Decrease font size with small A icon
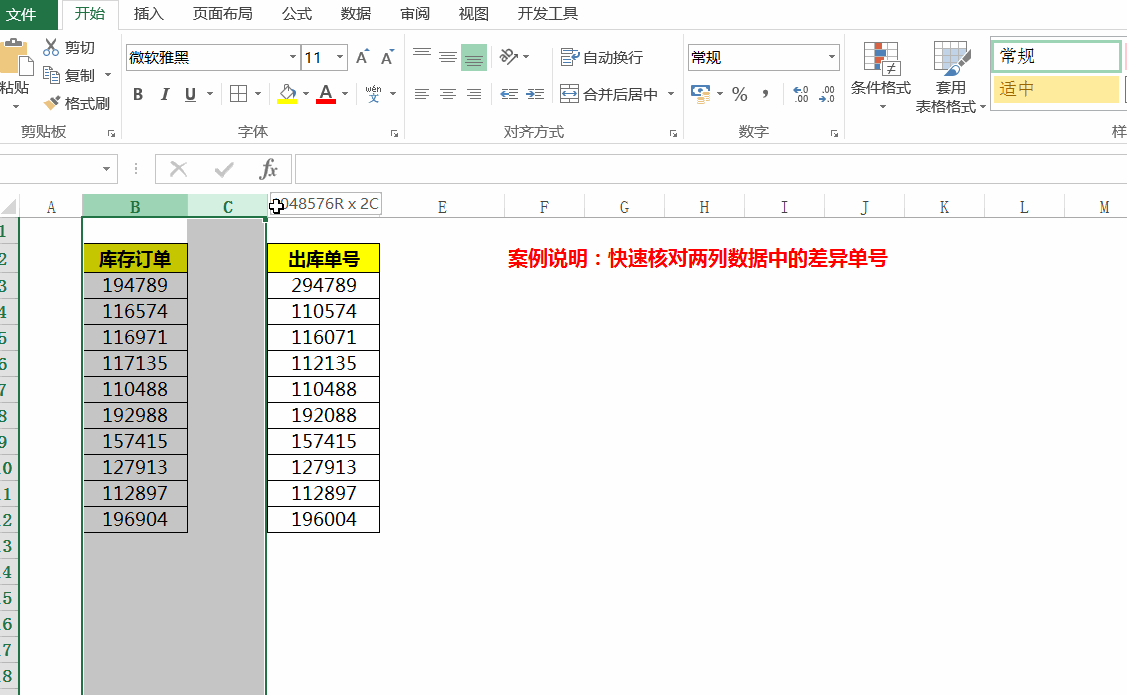The image size is (1127, 695). pyautogui.click(x=387, y=57)
